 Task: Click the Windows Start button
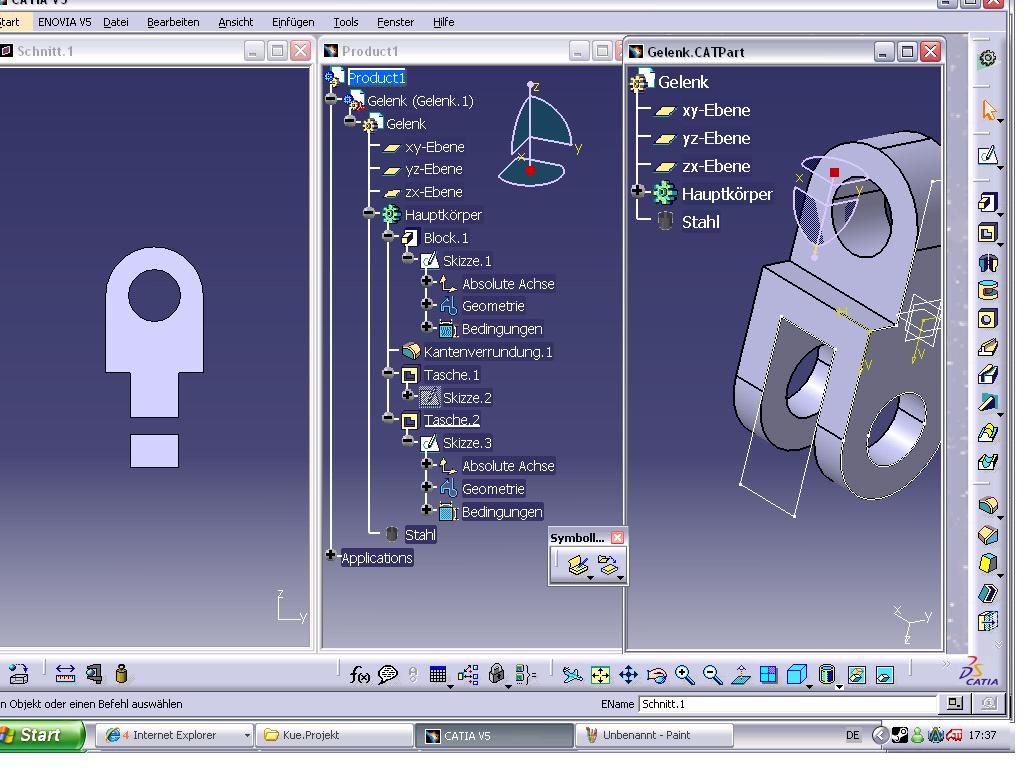pyautogui.click(x=41, y=735)
